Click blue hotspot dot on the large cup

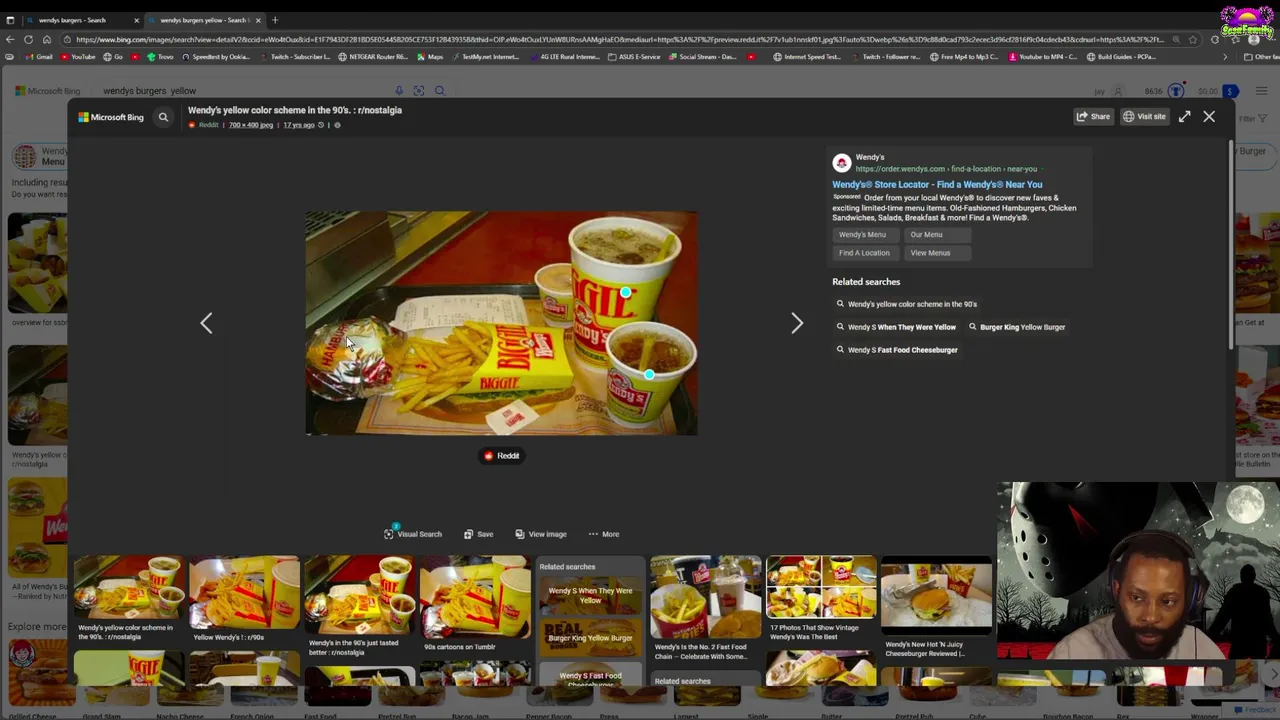coord(625,293)
